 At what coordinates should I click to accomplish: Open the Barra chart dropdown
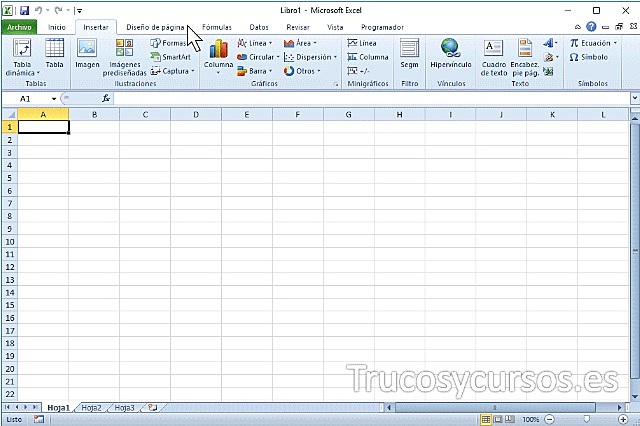[255, 71]
